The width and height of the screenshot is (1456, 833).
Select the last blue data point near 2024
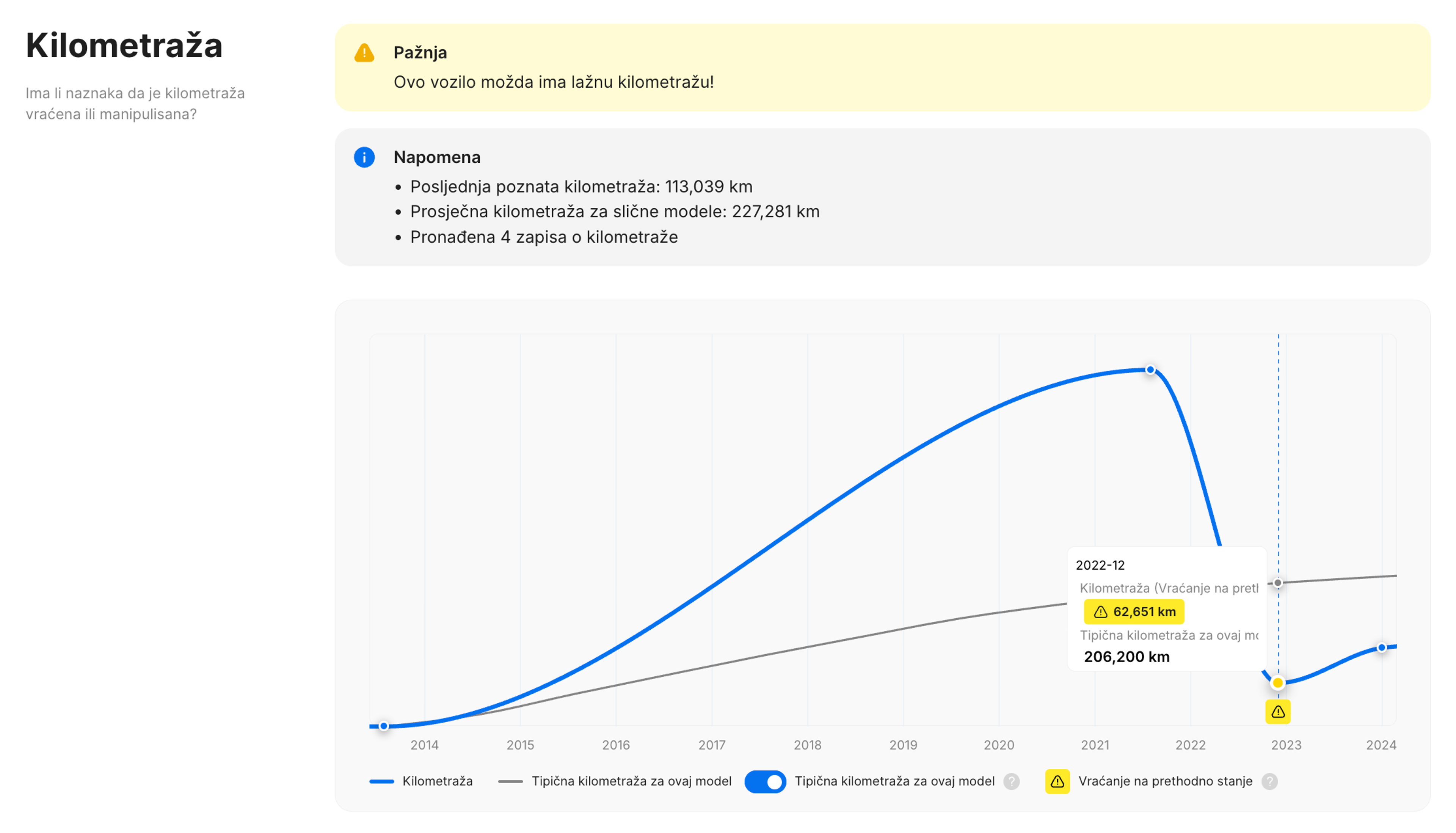click(1382, 648)
